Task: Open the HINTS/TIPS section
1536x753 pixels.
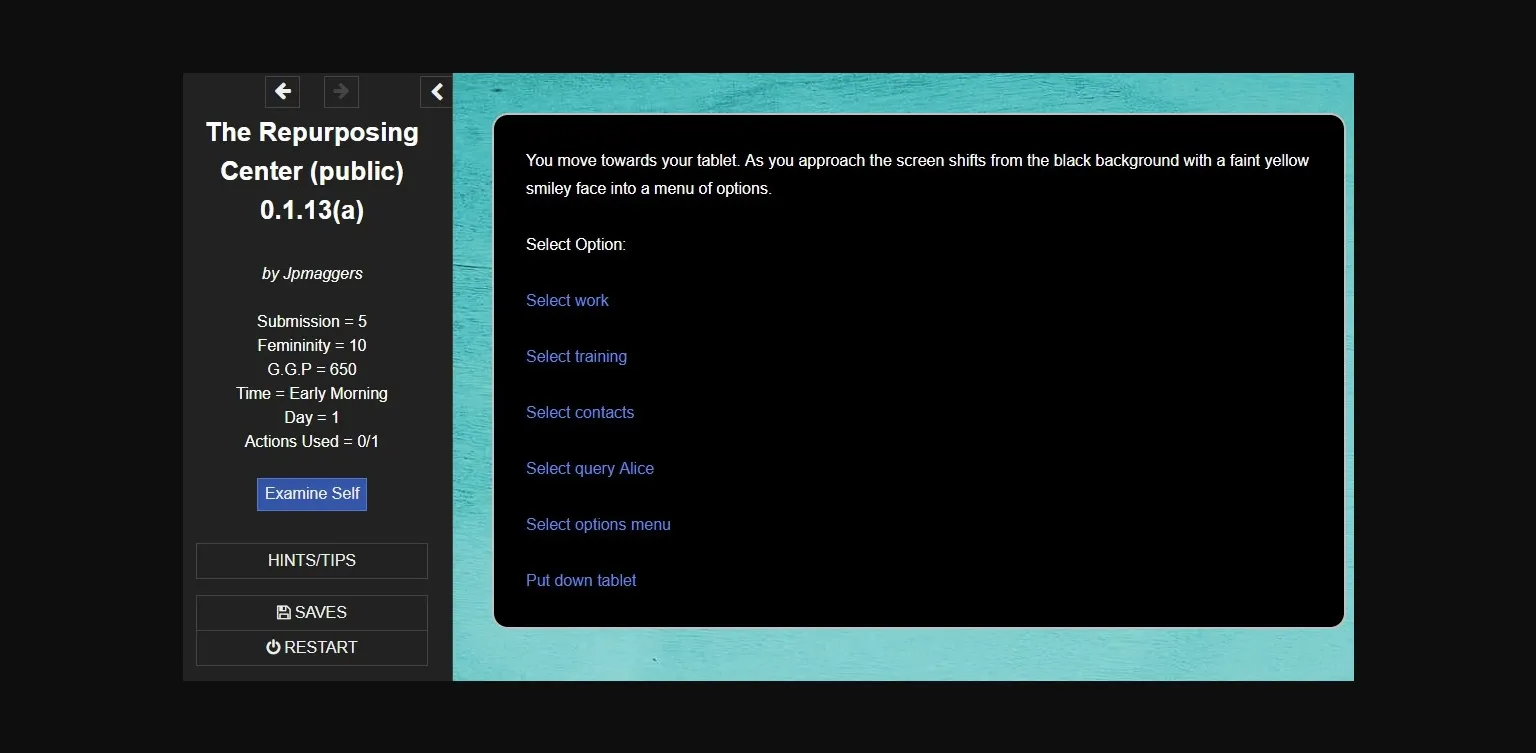Action: click(311, 560)
